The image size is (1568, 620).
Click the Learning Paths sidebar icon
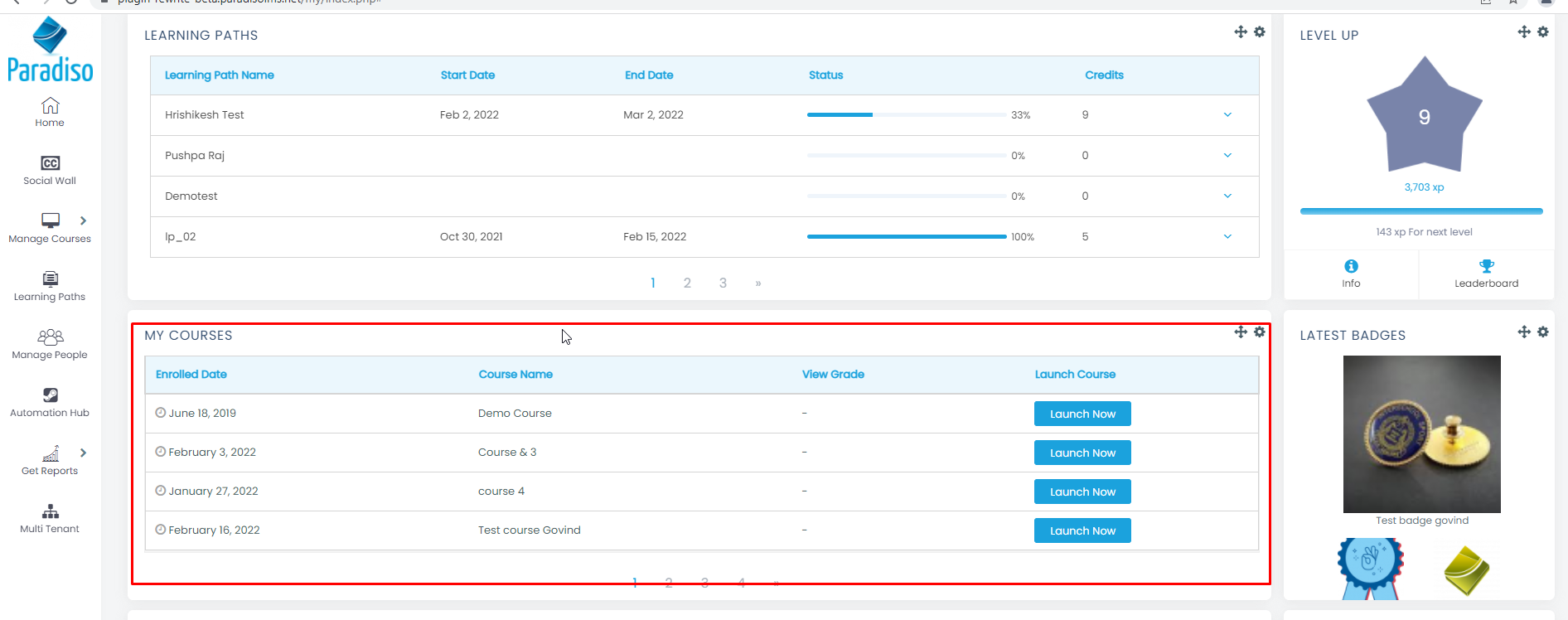(x=50, y=280)
